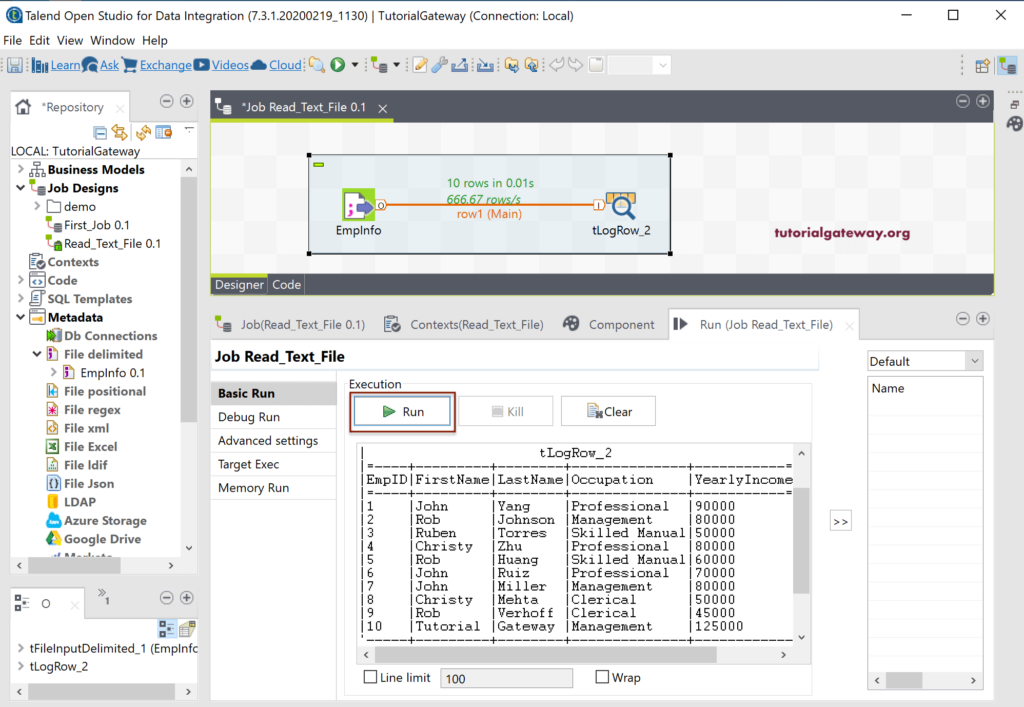Image resolution: width=1024 pixels, height=707 pixels.
Task: Select First_Job 0.1 in repository tree
Action: coord(97,225)
